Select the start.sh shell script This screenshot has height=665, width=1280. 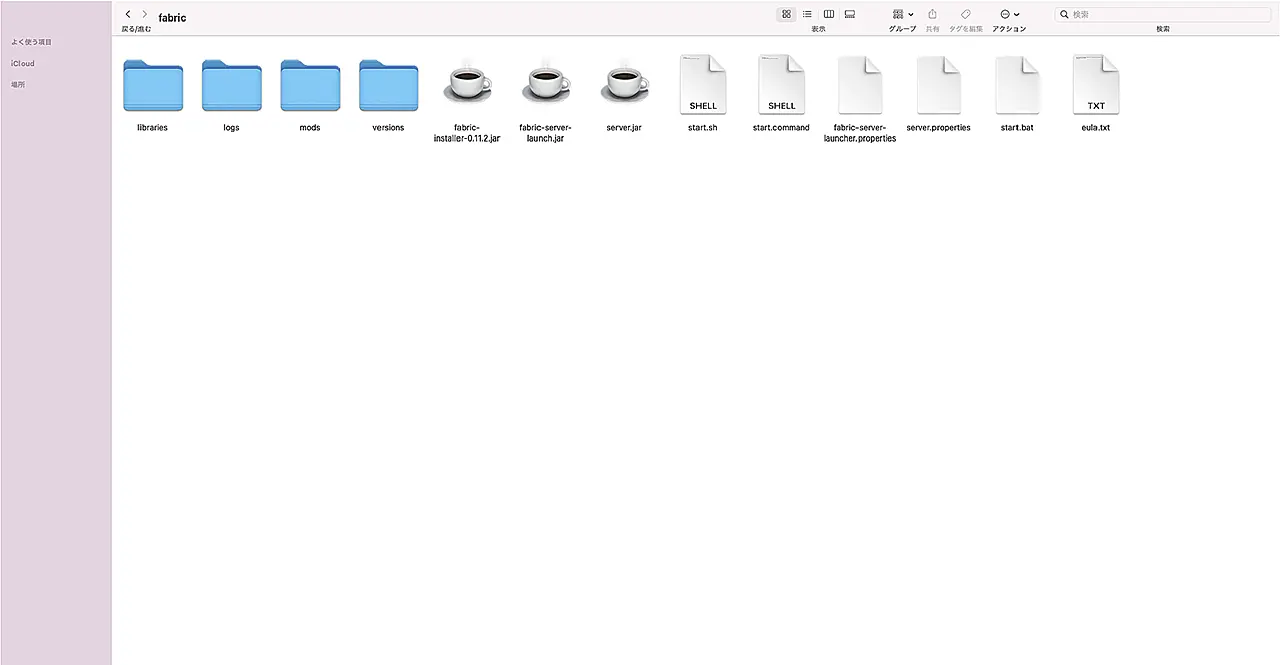pyautogui.click(x=703, y=86)
